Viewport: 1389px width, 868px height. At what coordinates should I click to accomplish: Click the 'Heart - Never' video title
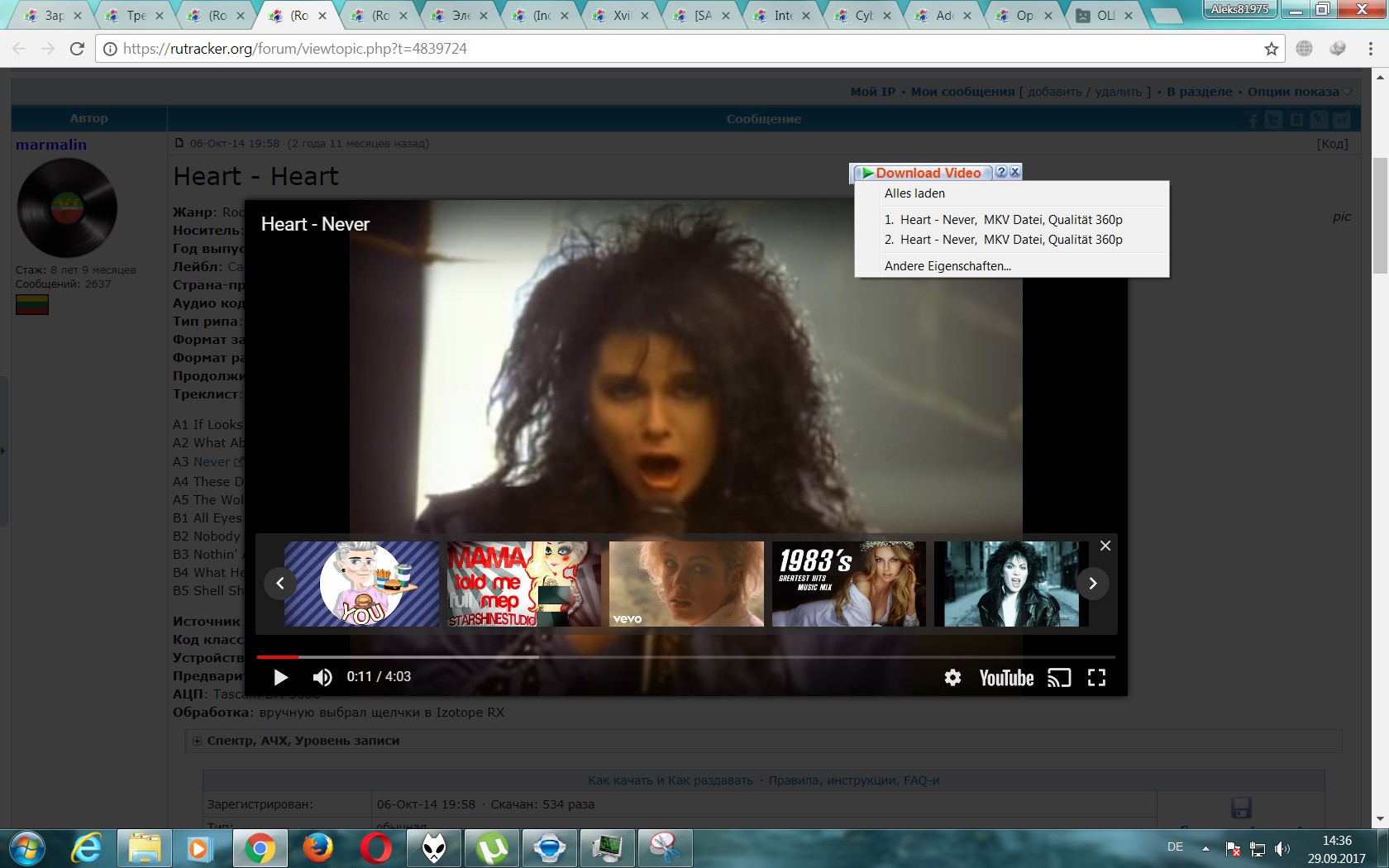[315, 224]
